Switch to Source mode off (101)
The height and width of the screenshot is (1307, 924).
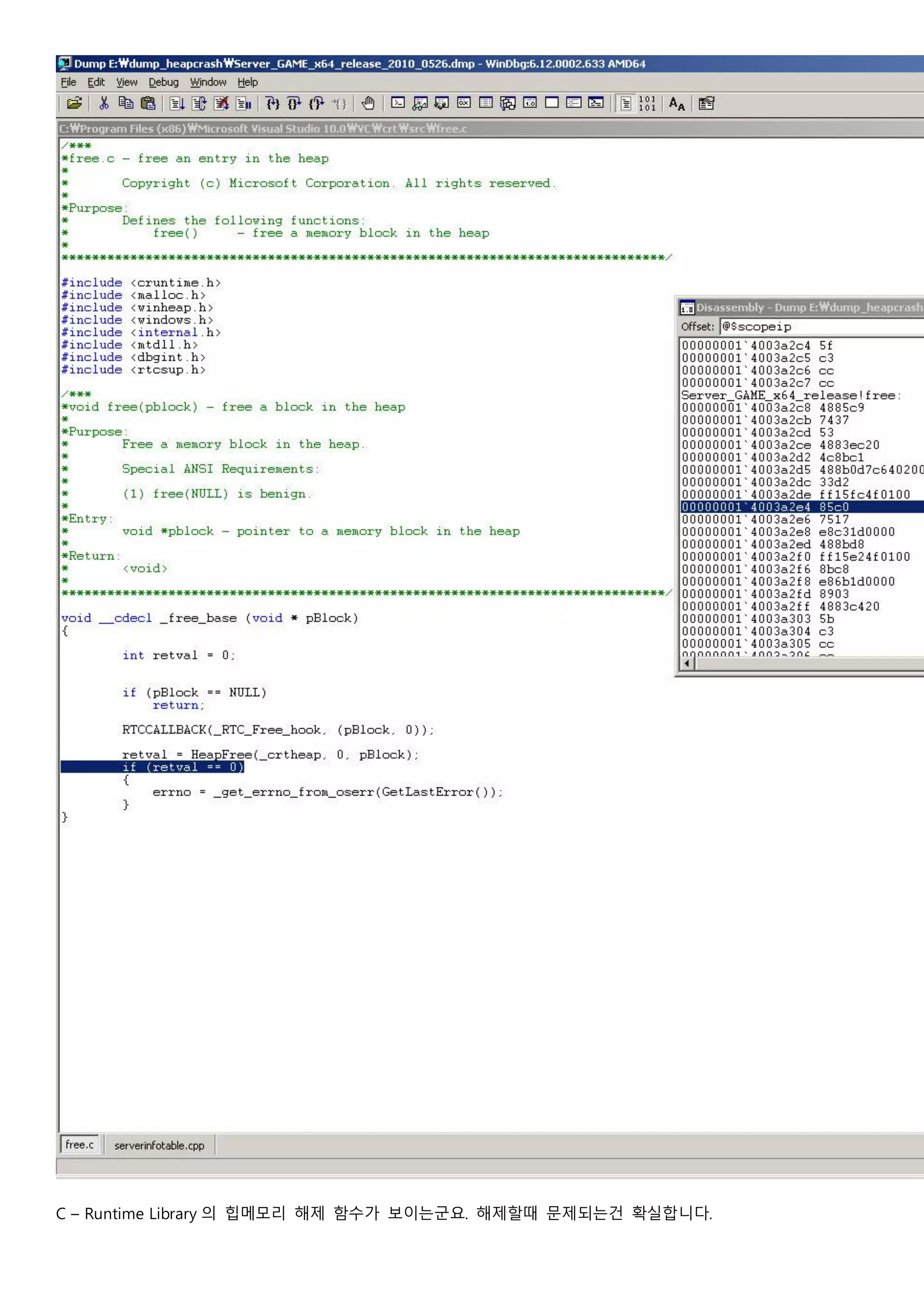[647, 103]
